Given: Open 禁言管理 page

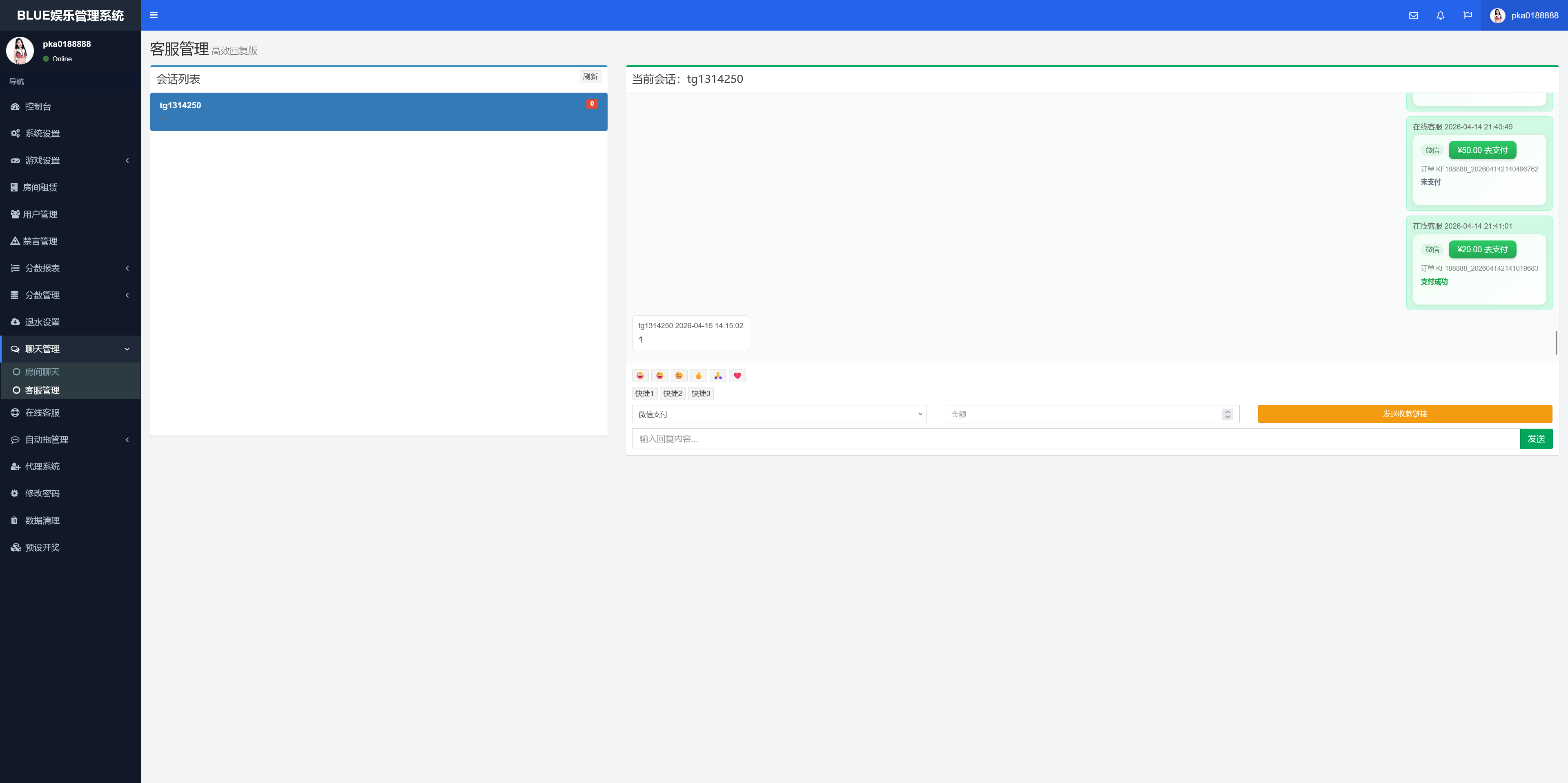Looking at the screenshot, I should pos(70,241).
